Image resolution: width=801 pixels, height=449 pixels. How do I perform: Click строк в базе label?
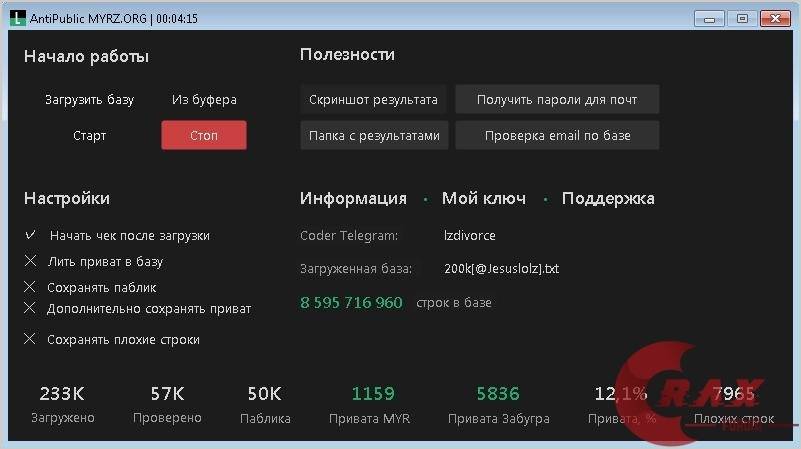[454, 303]
